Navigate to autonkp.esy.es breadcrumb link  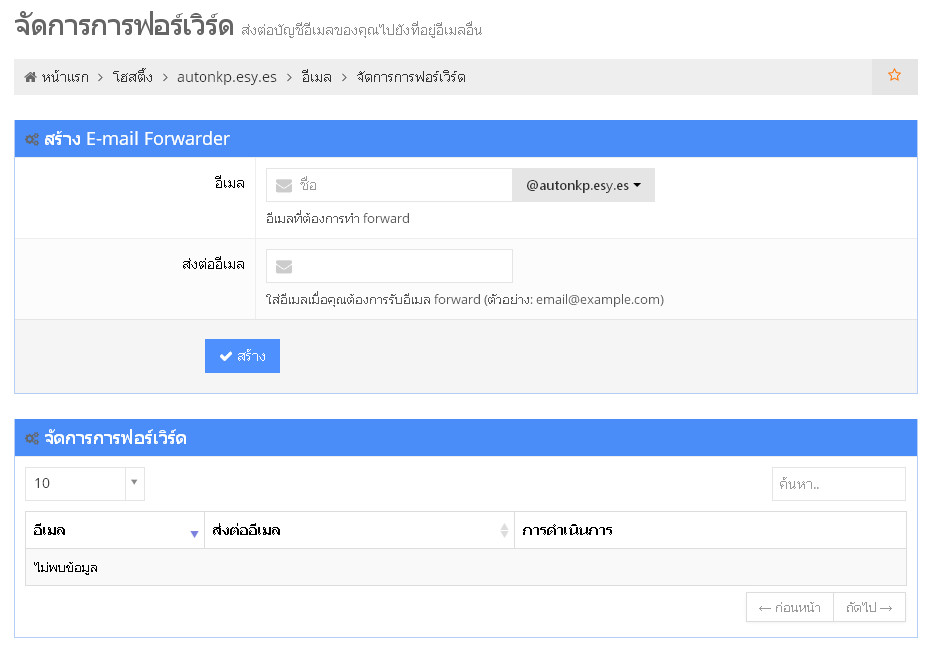click(x=227, y=77)
